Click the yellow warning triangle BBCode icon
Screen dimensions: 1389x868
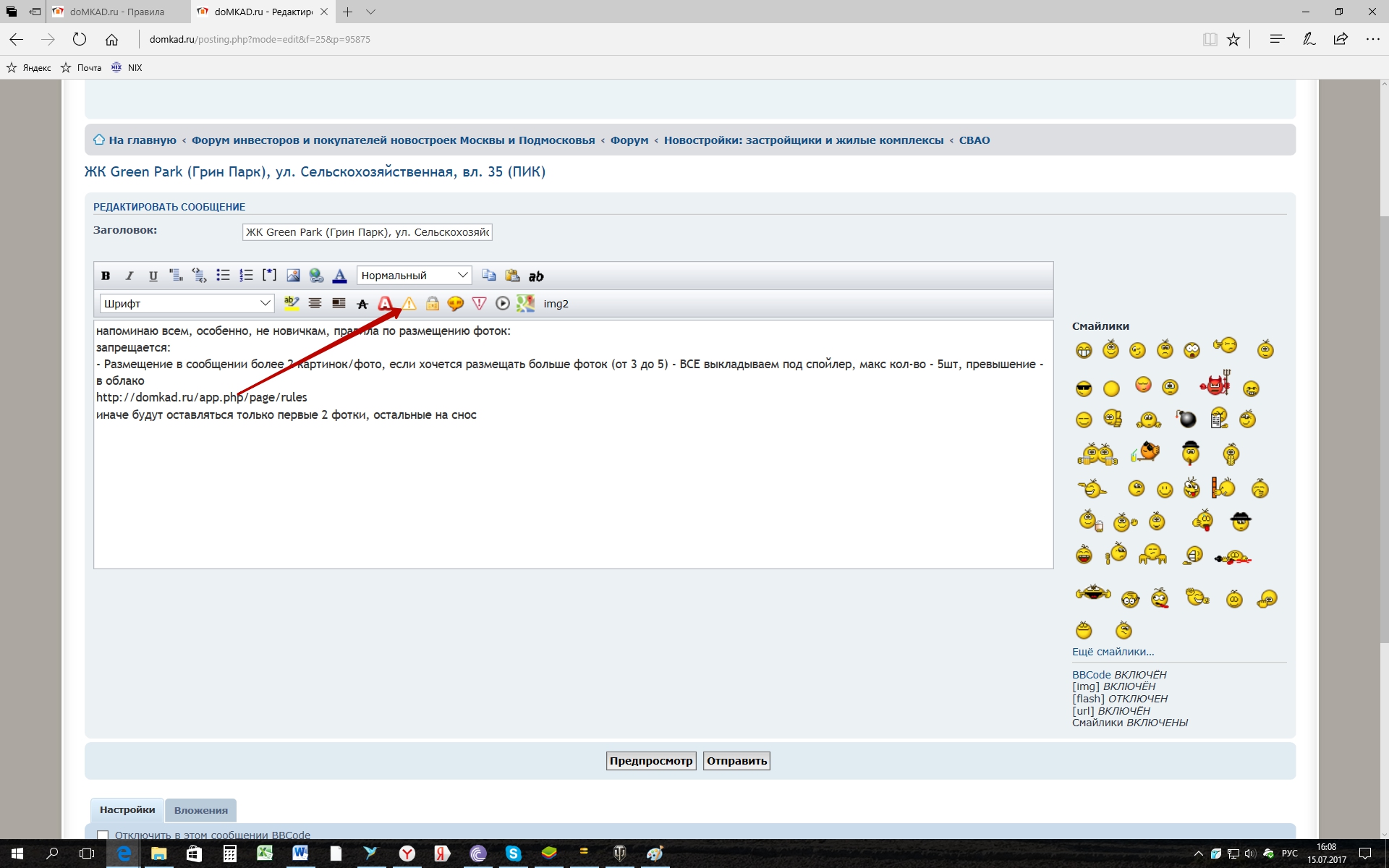pos(409,304)
